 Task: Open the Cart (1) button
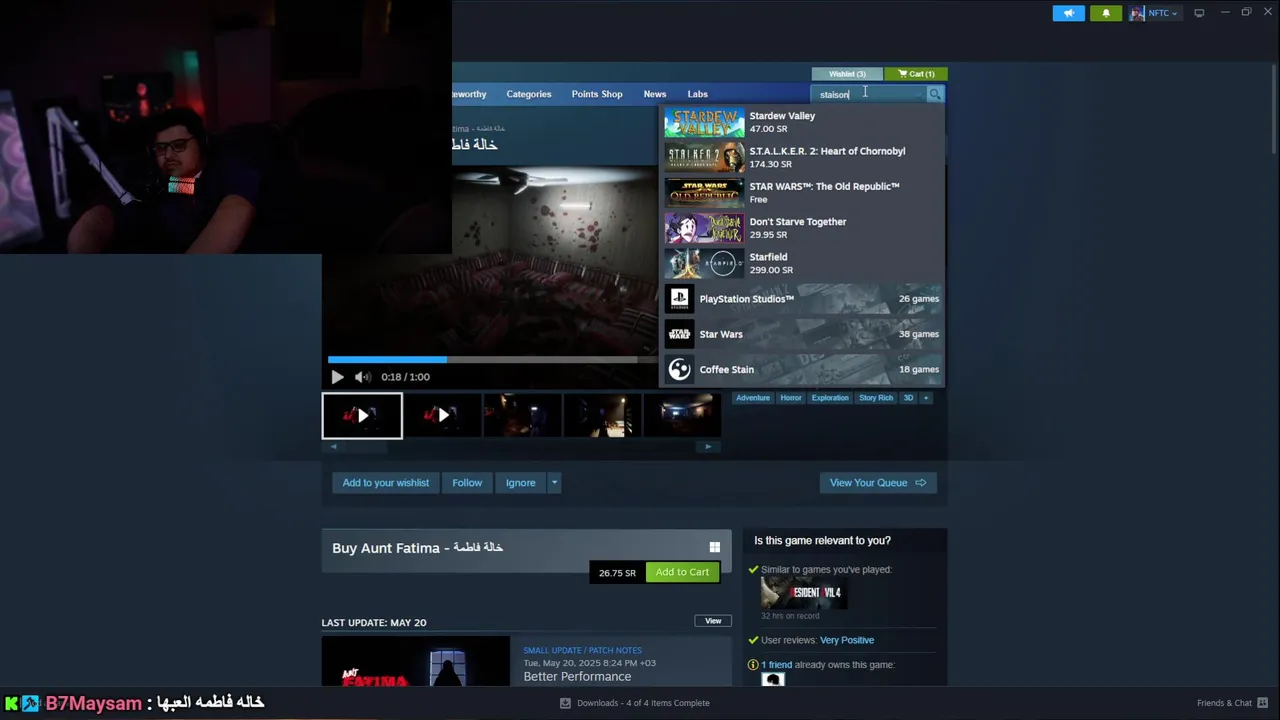(916, 74)
